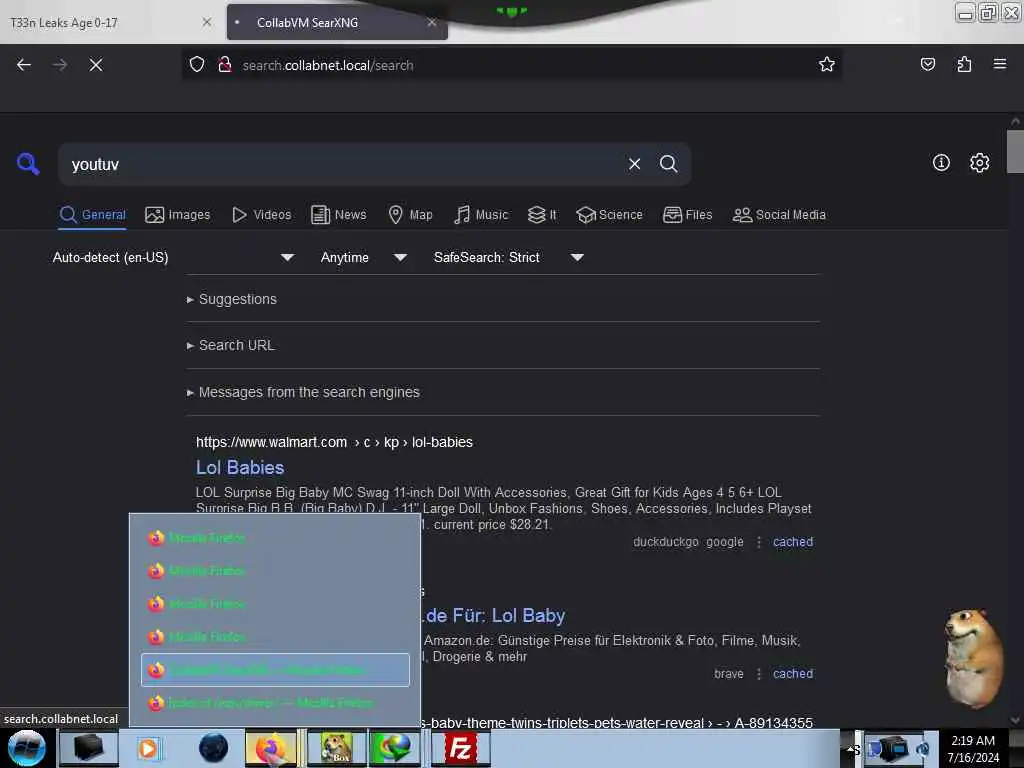Select the General search category tab
1024x768 pixels.
(x=93, y=215)
